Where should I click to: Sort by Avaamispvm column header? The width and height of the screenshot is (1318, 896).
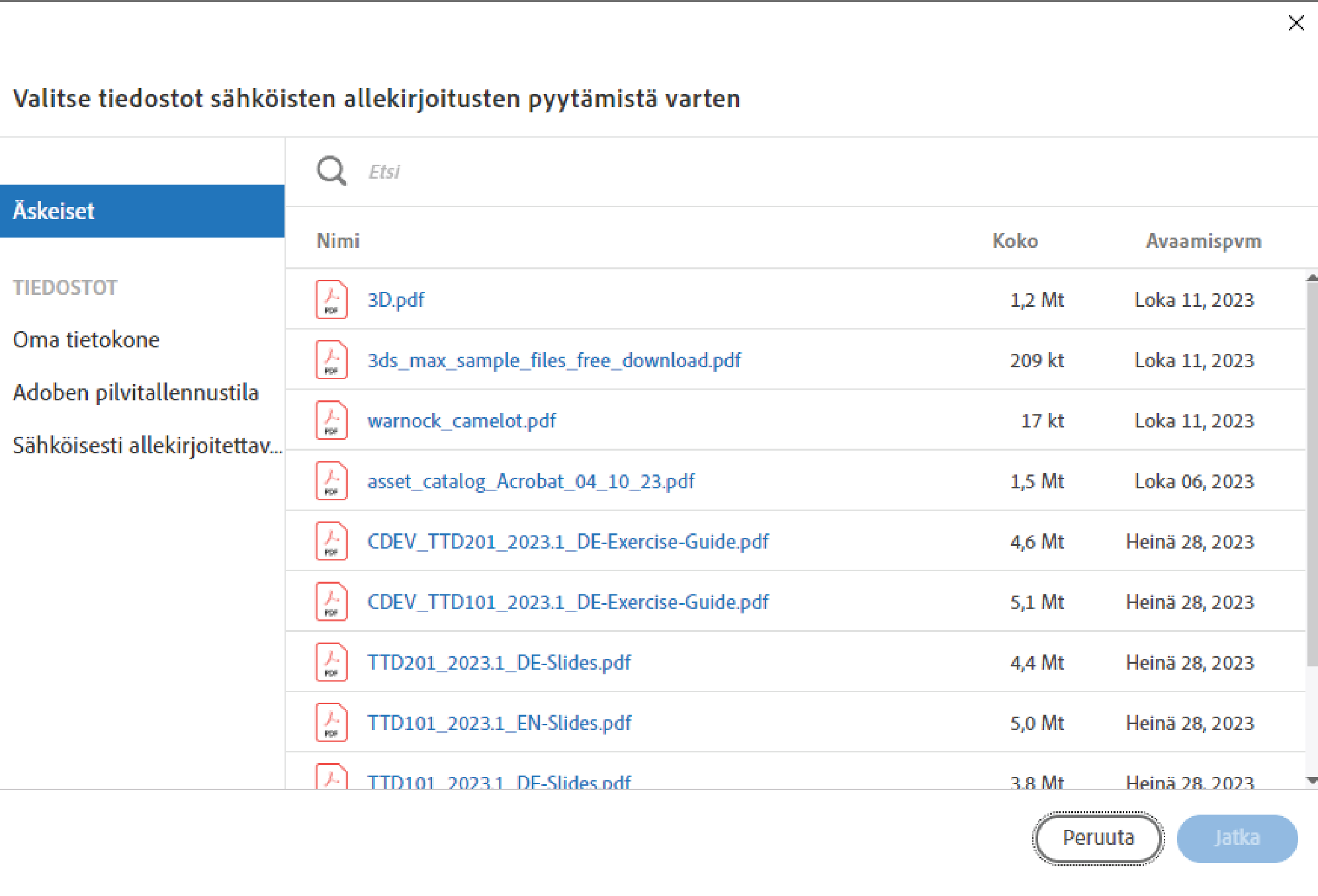tap(1203, 241)
